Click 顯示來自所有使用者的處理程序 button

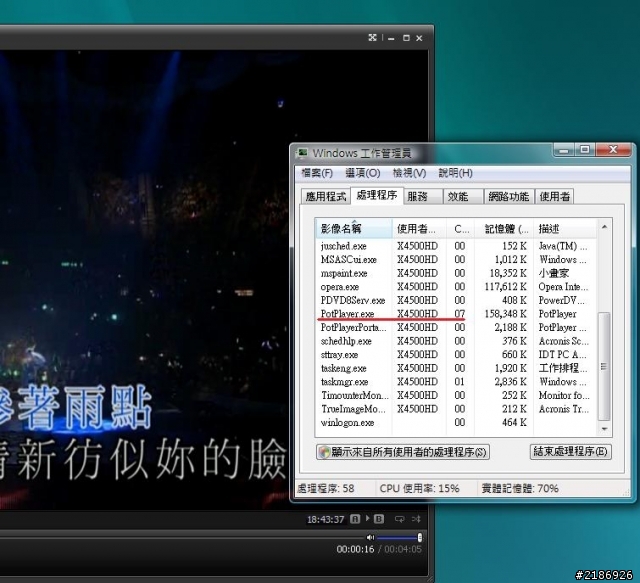coord(402,452)
